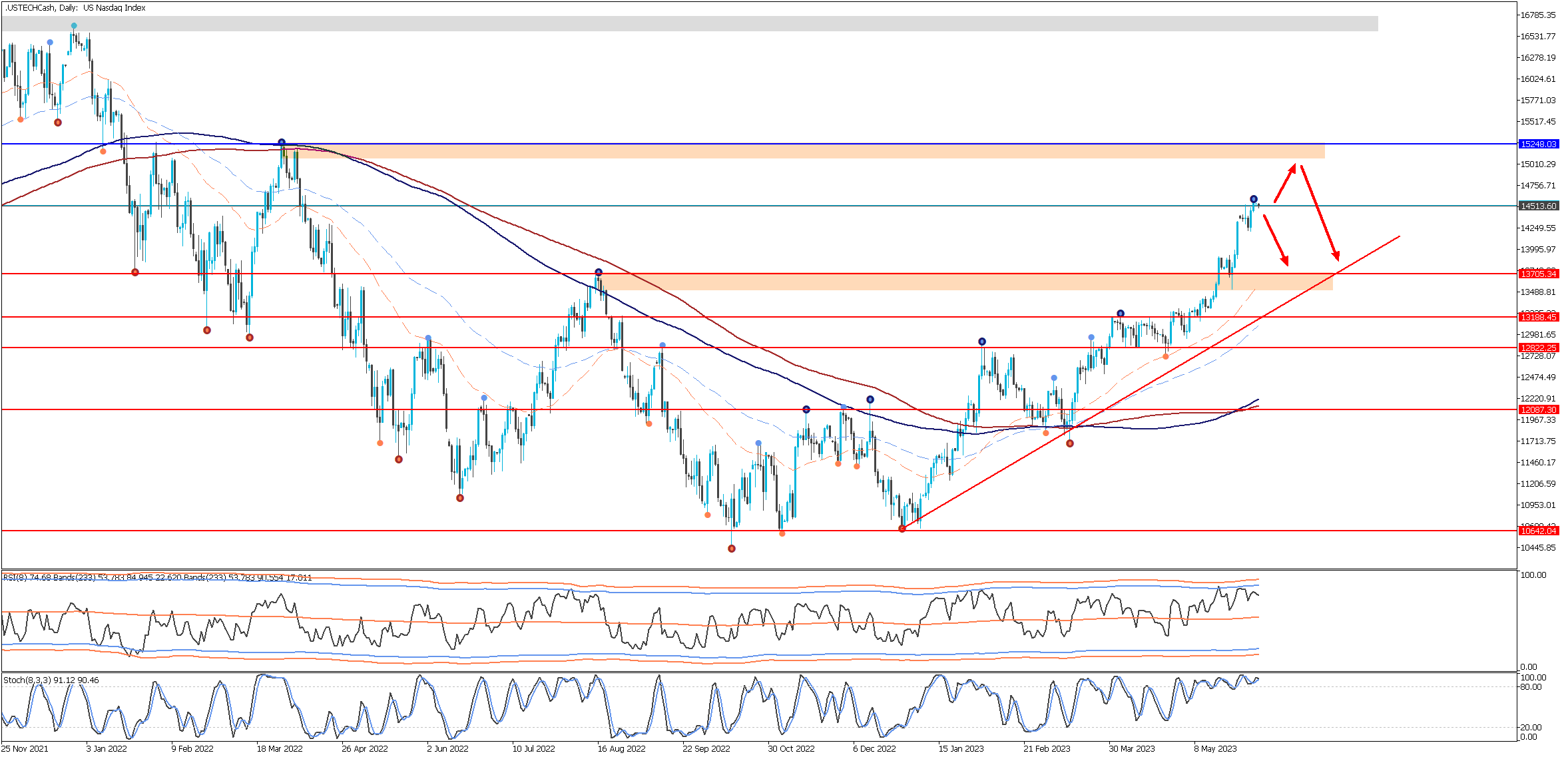Screen dimensions: 1568x757
Task: Click the blue 15248.03 price label
Action: click(1538, 144)
